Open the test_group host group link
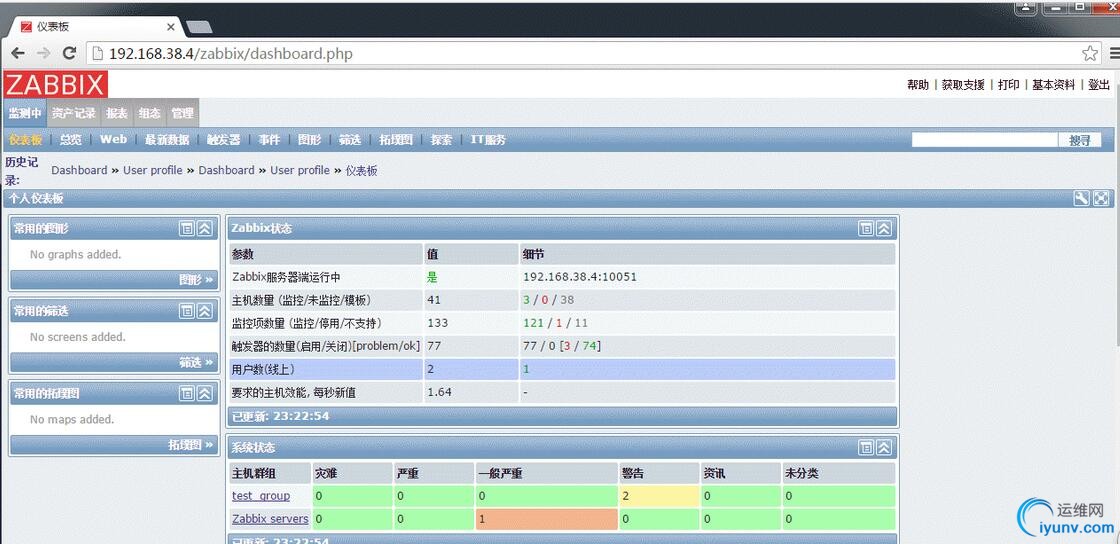 tap(261, 495)
